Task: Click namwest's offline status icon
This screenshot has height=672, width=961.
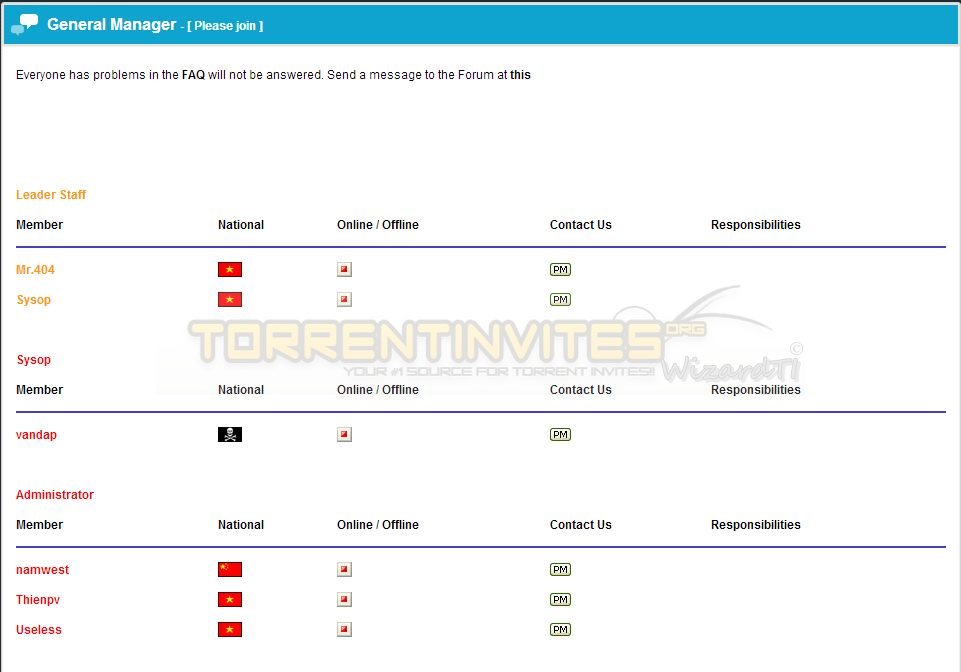Action: [x=344, y=570]
